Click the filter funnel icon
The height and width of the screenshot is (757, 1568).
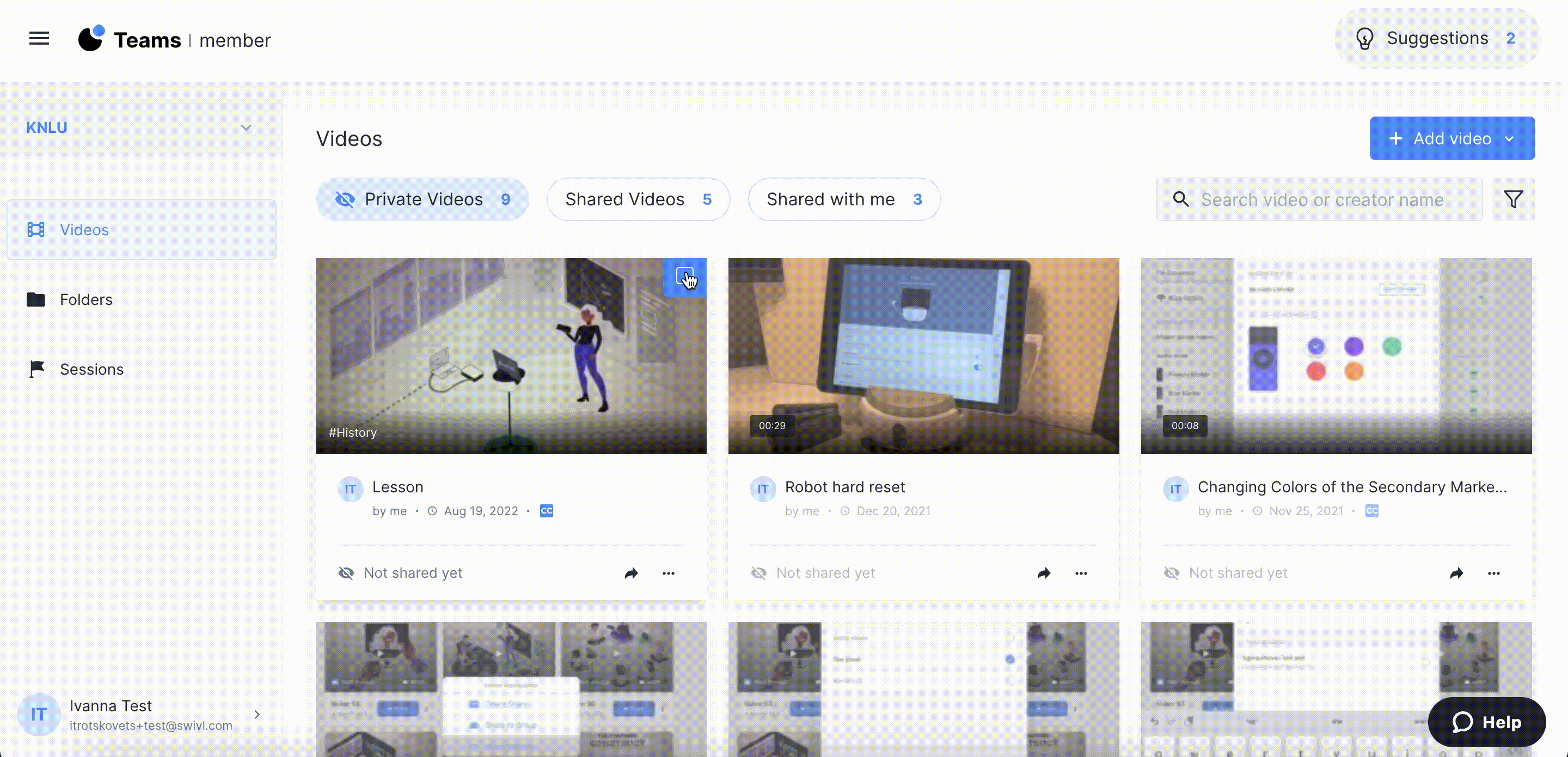[1512, 199]
